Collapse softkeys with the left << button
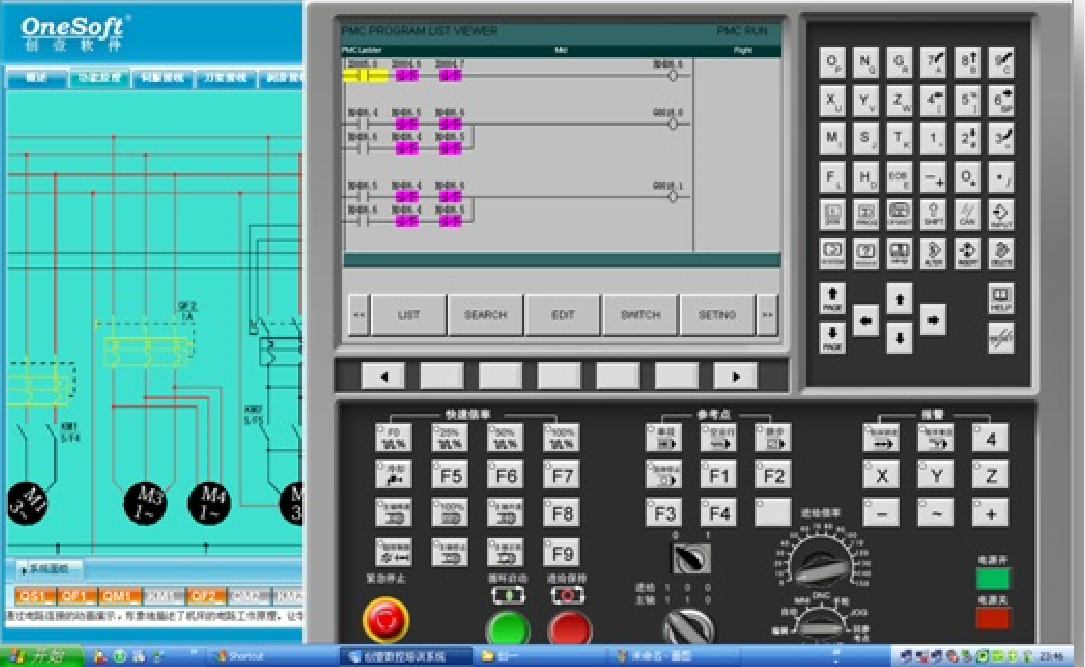 pos(358,315)
